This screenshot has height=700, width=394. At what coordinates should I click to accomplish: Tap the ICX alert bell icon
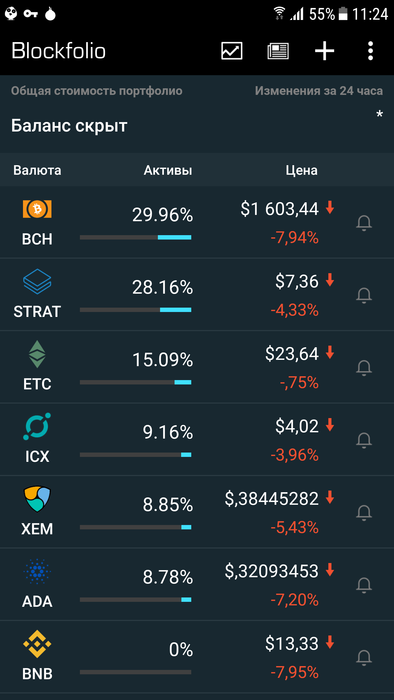coord(364,440)
